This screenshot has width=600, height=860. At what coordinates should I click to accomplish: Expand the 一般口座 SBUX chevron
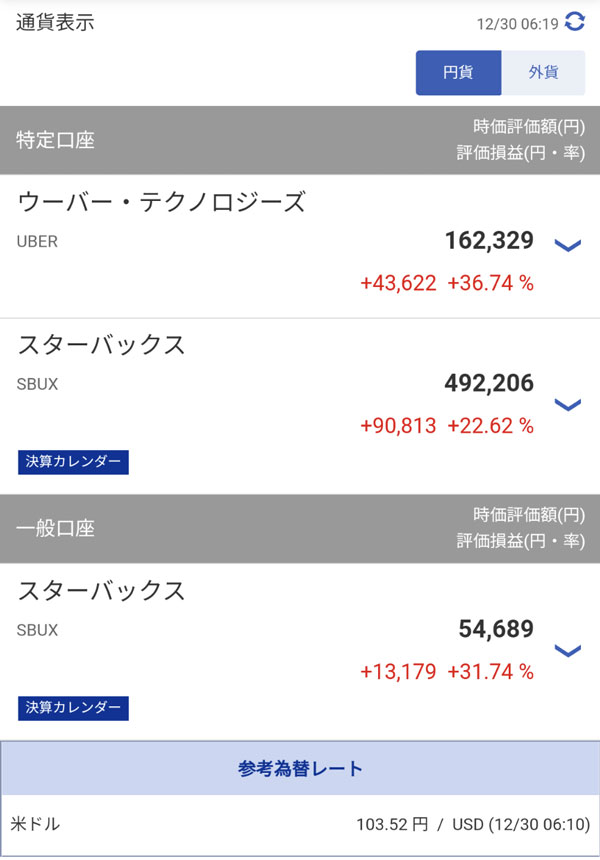pos(567,651)
